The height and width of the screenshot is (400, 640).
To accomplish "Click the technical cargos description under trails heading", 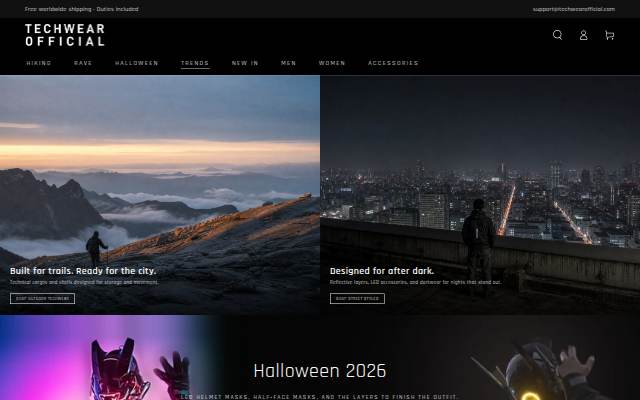I will pos(84,282).
